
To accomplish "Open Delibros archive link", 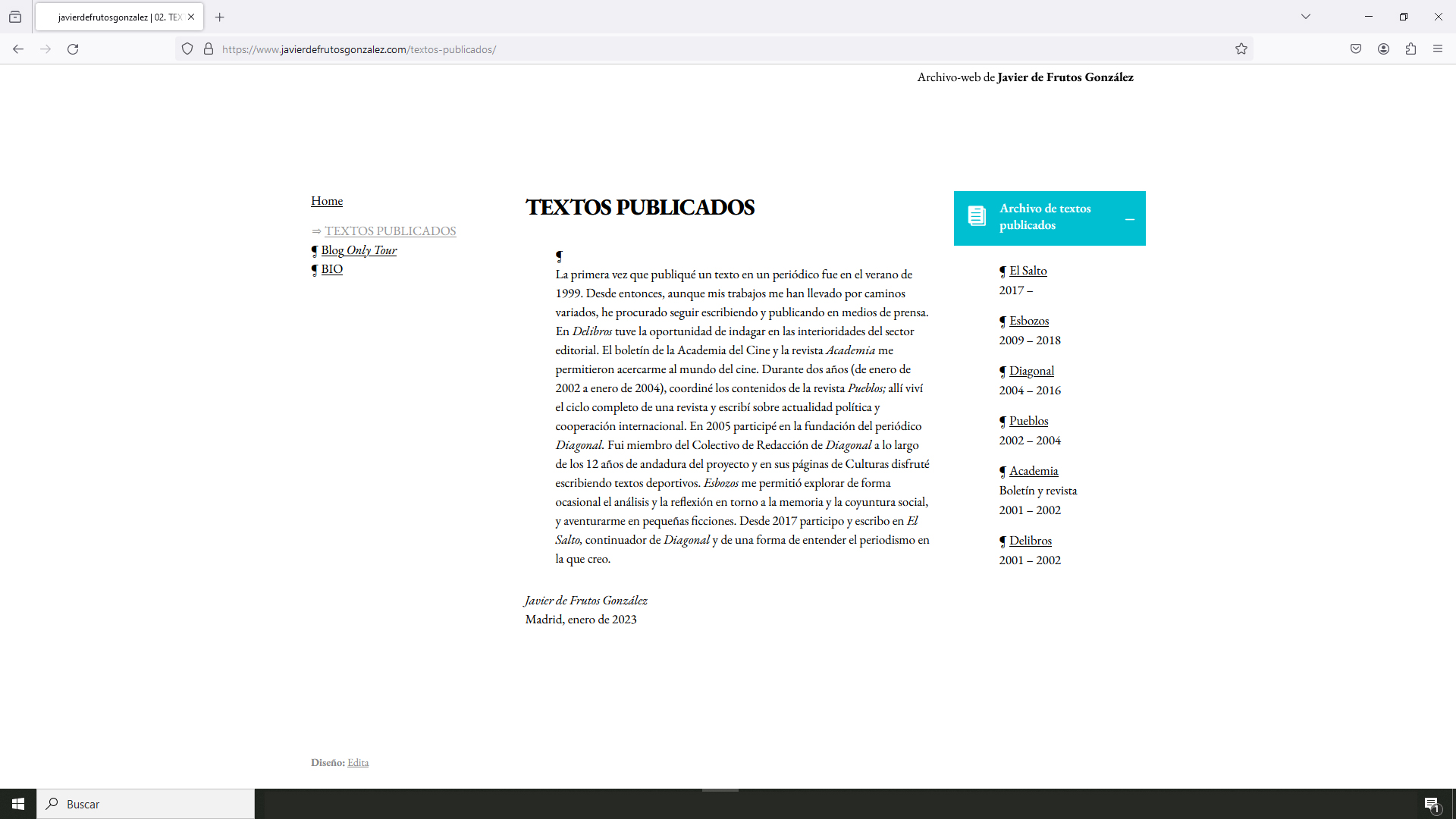I will click(1031, 541).
